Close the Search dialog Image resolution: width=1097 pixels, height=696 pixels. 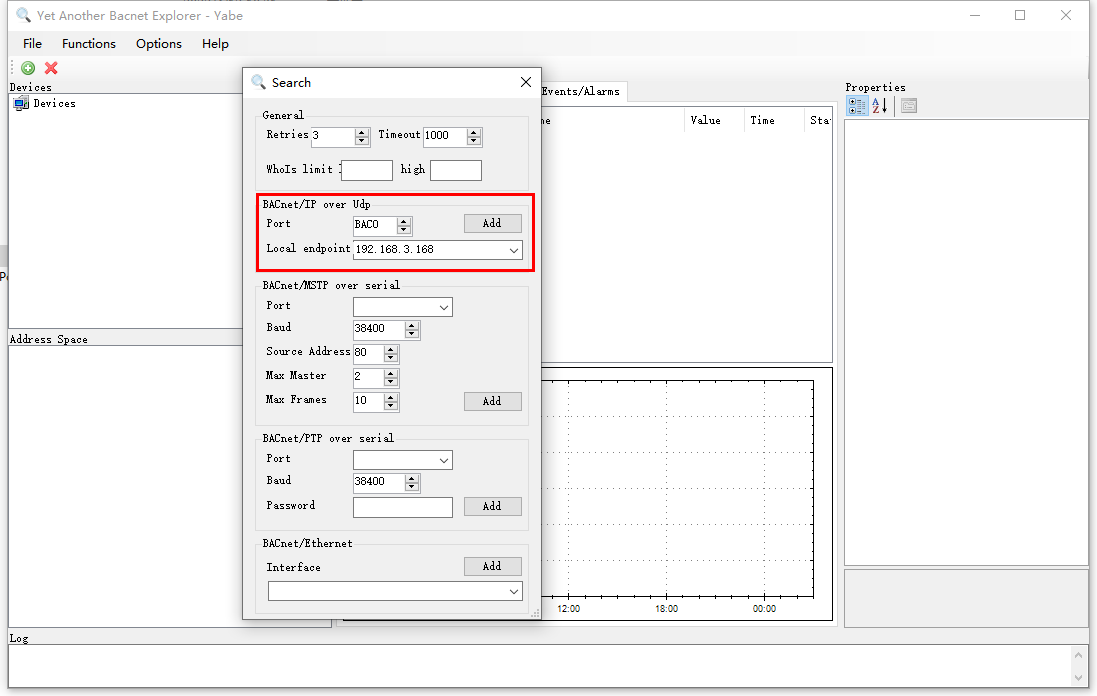526,83
